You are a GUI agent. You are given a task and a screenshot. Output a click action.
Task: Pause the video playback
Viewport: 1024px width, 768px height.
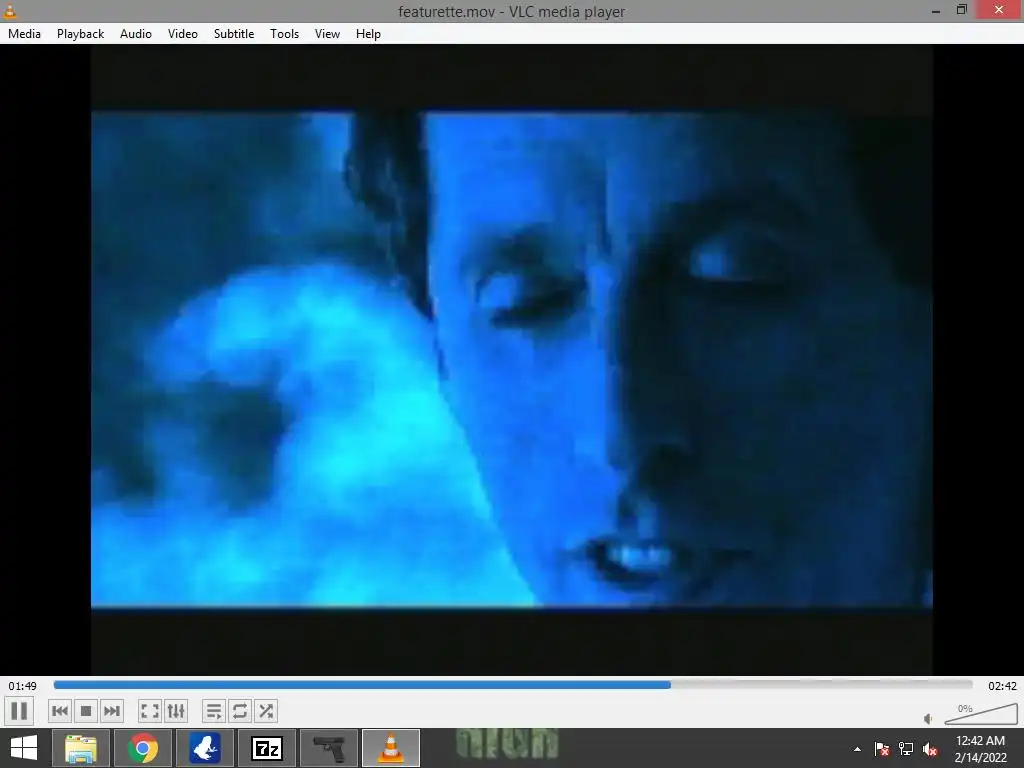20,711
